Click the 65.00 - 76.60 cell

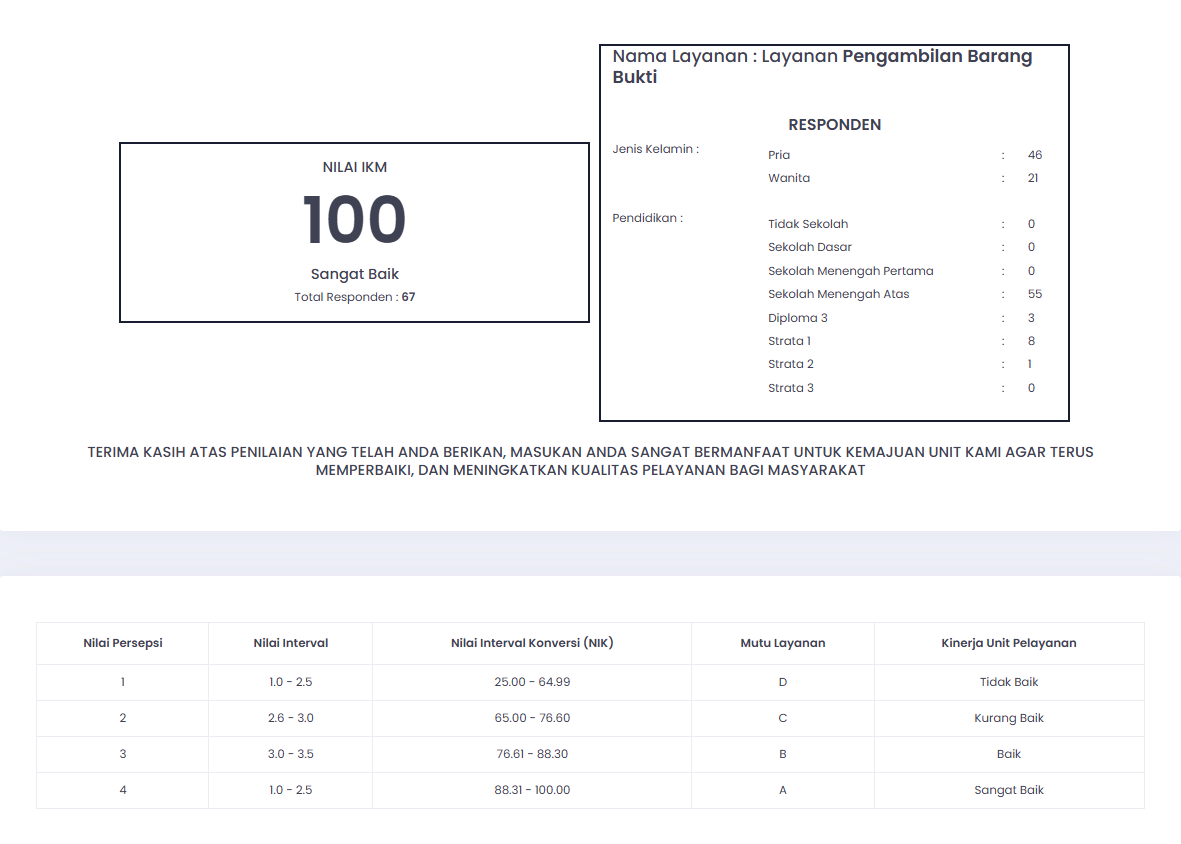coord(532,718)
